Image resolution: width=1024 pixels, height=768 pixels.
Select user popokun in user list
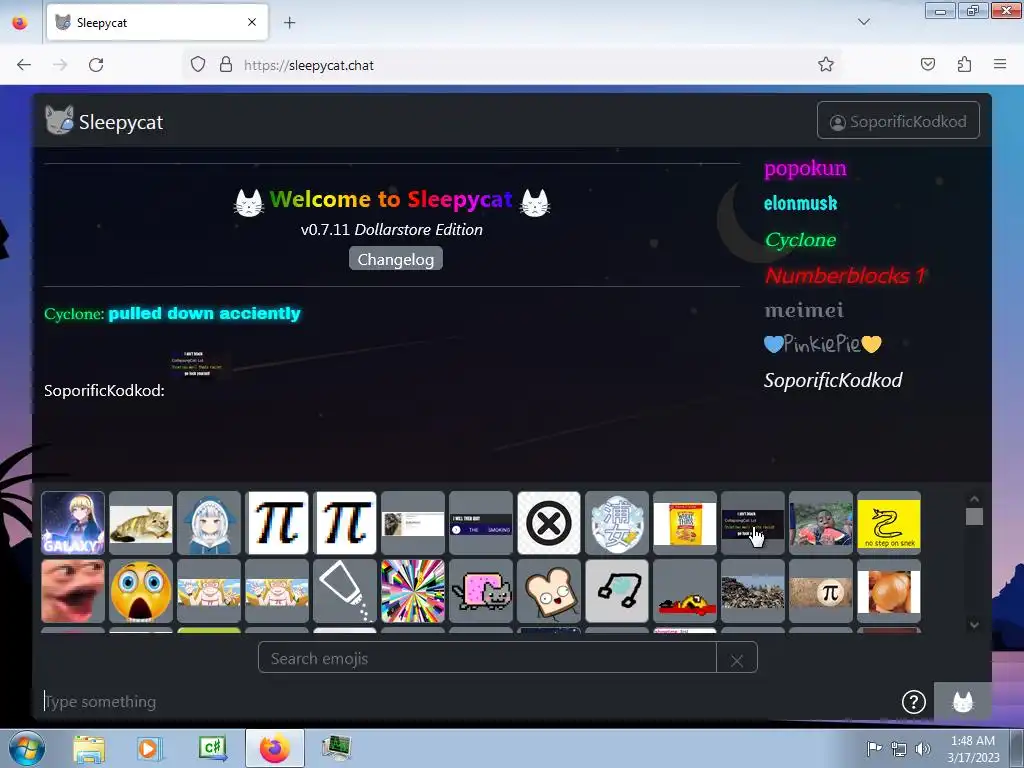(x=805, y=168)
